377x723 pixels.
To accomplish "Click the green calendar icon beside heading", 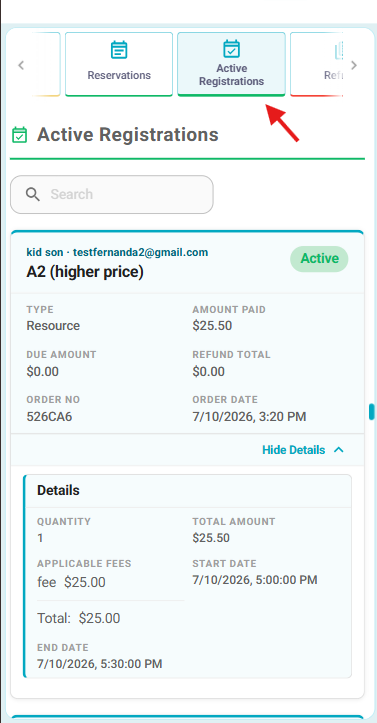I will click(x=19, y=135).
